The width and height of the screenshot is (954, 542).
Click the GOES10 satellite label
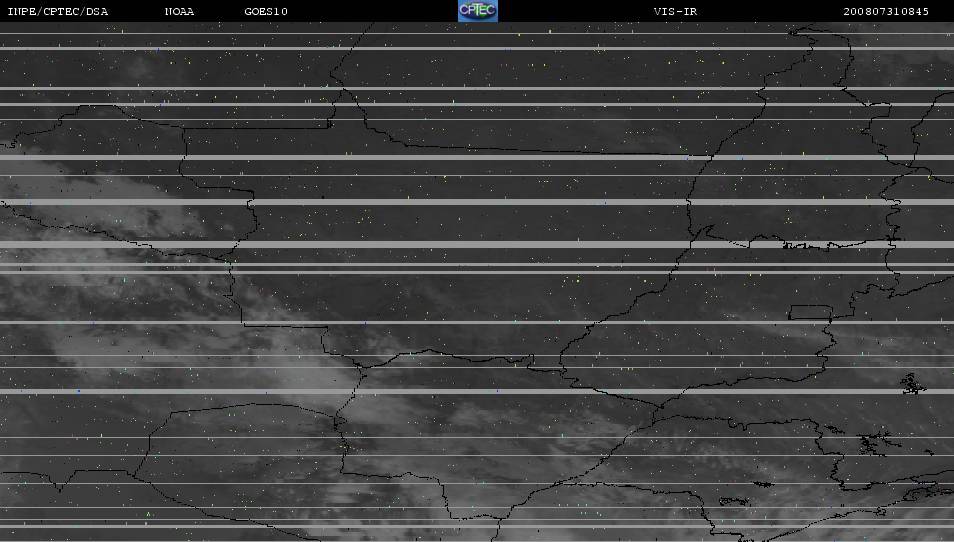266,12
